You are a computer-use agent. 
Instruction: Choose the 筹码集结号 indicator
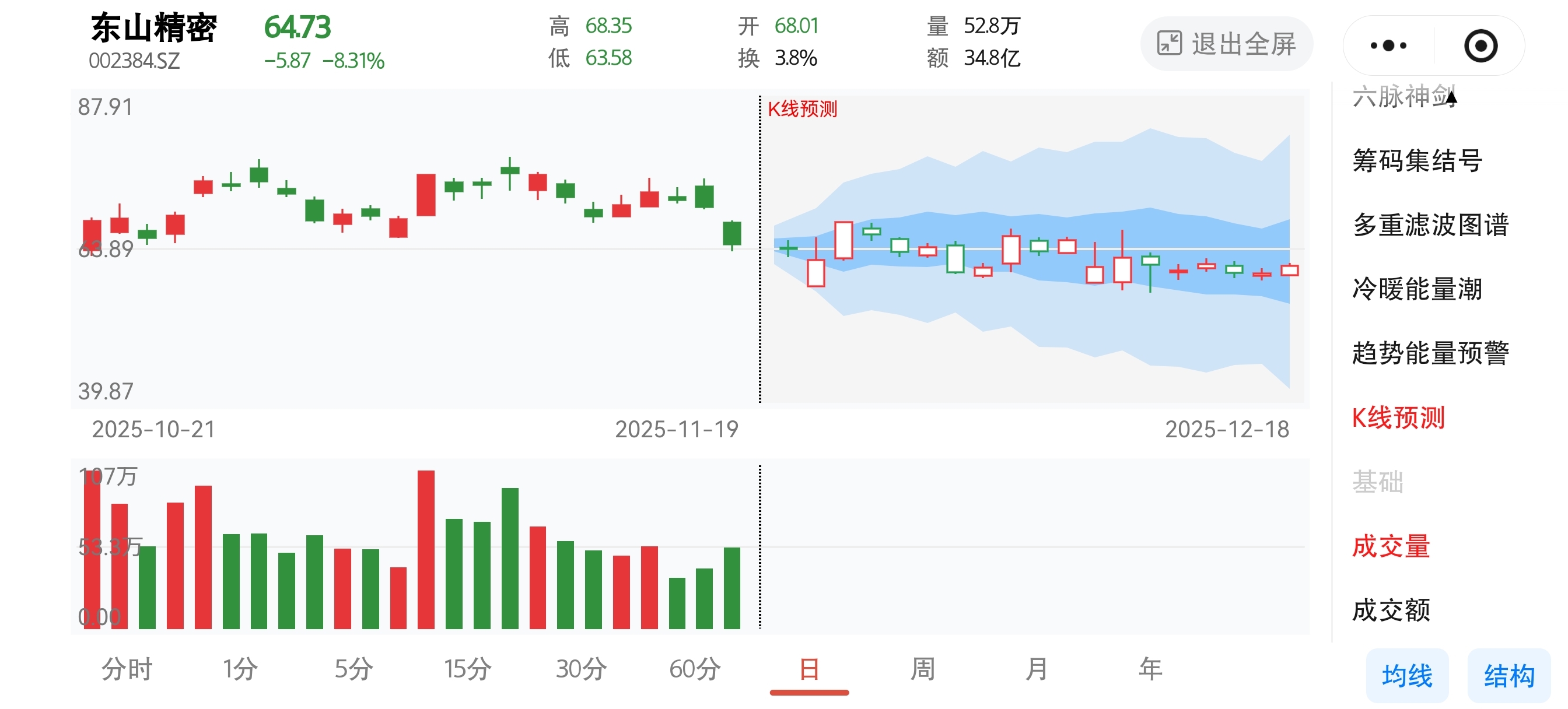1417,161
